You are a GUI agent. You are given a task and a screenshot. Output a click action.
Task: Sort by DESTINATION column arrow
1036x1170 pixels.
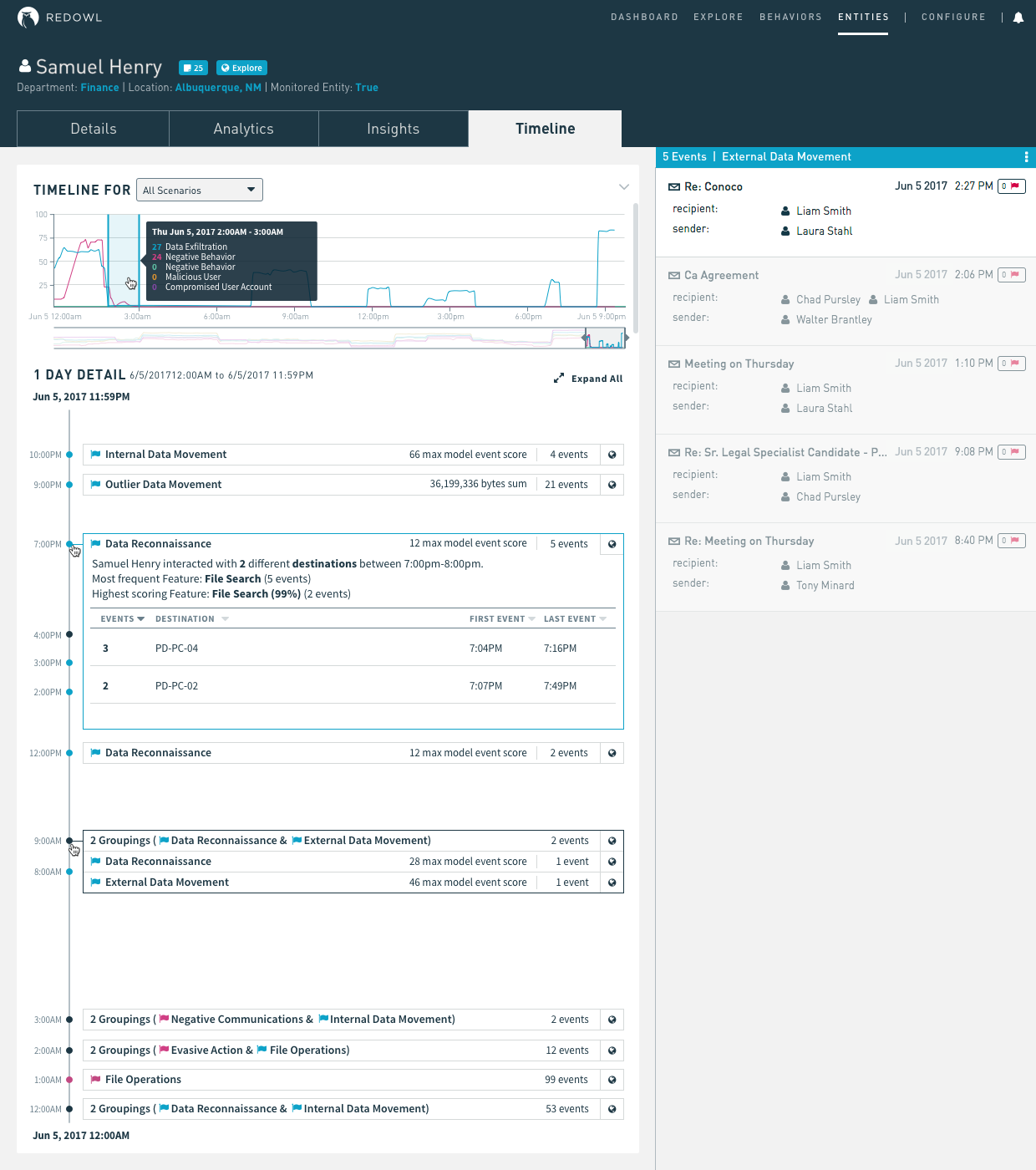(x=225, y=619)
